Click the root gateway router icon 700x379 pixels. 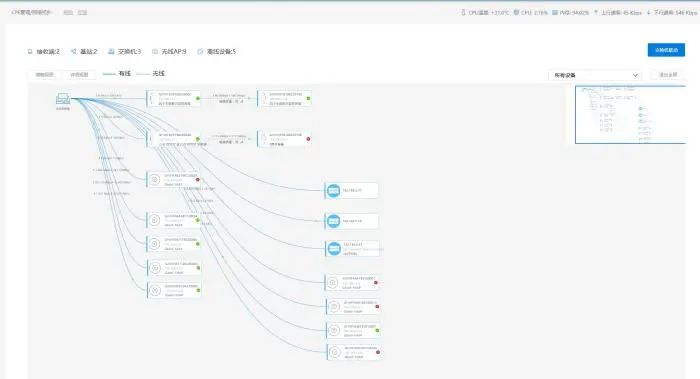(x=63, y=99)
